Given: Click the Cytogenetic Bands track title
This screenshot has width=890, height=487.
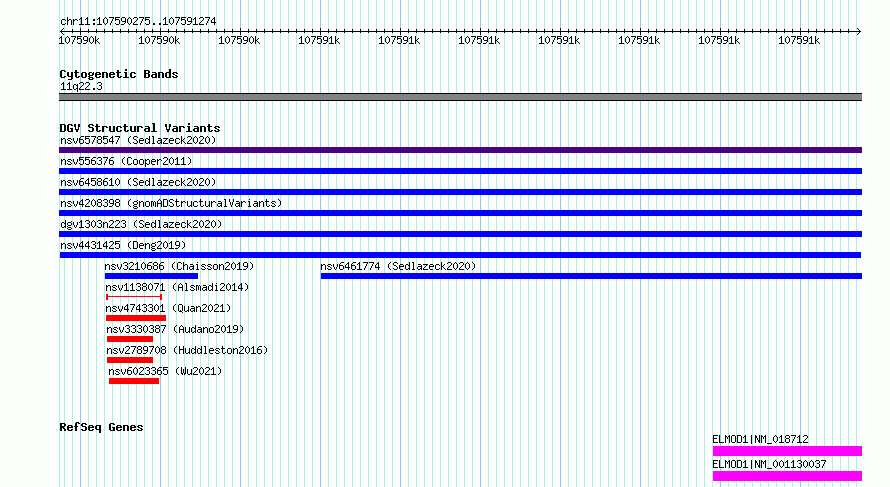Looking at the screenshot, I should [x=119, y=74].
